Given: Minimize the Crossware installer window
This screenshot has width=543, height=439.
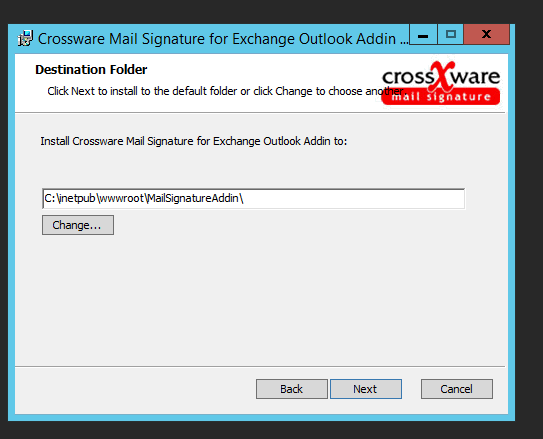Looking at the screenshot, I should point(423,35).
